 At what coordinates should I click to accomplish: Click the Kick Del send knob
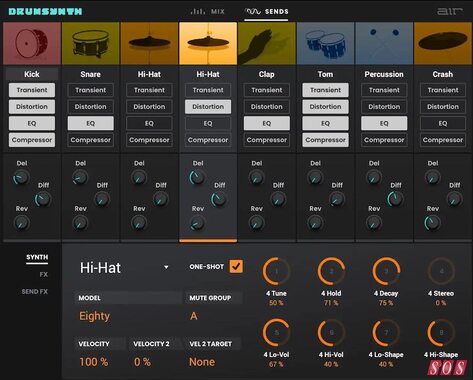[21, 178]
